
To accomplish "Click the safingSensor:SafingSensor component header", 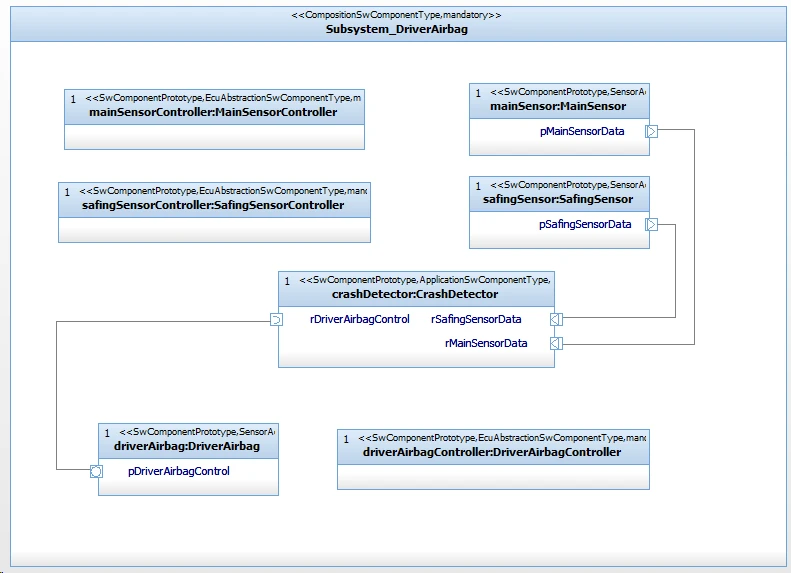I will [x=558, y=199].
